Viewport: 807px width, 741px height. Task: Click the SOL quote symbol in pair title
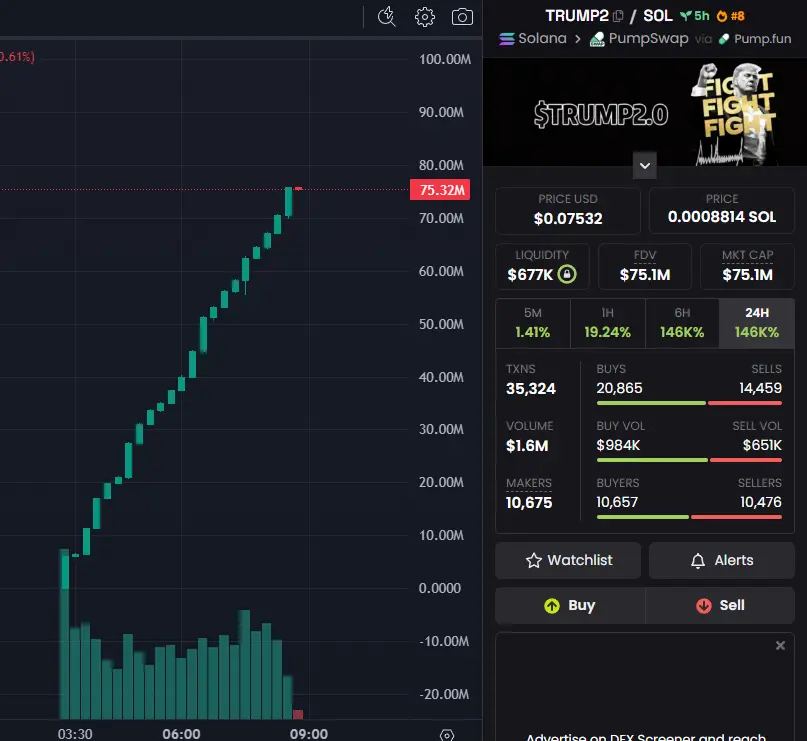(x=658, y=16)
